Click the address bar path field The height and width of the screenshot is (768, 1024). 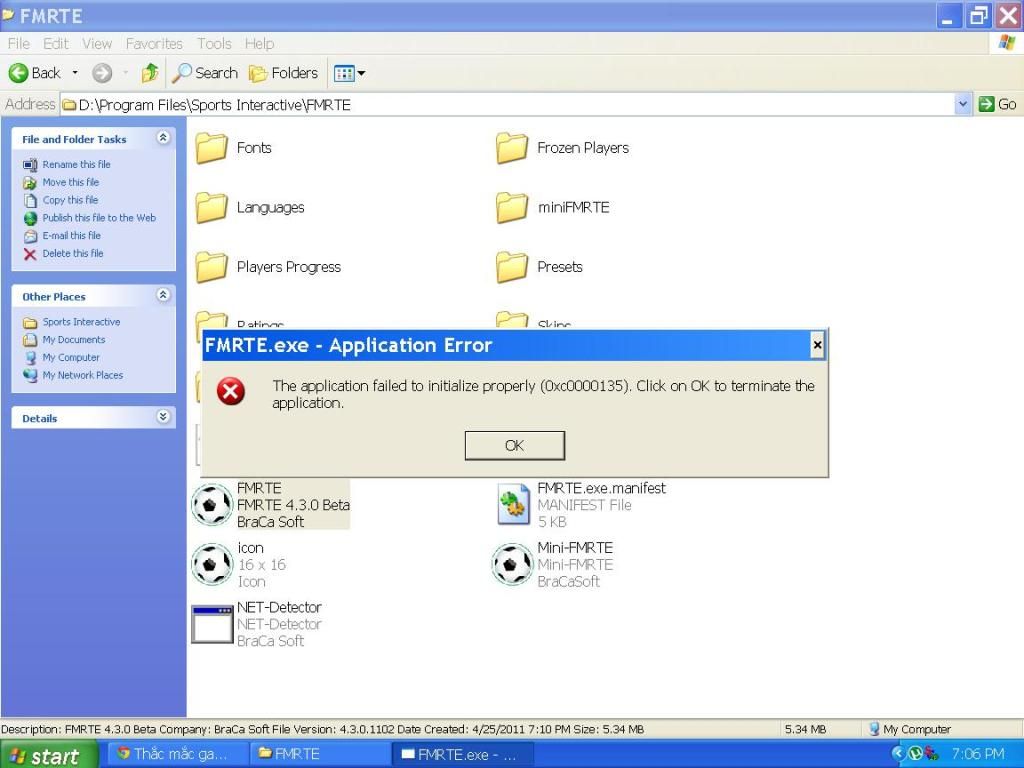click(x=507, y=104)
